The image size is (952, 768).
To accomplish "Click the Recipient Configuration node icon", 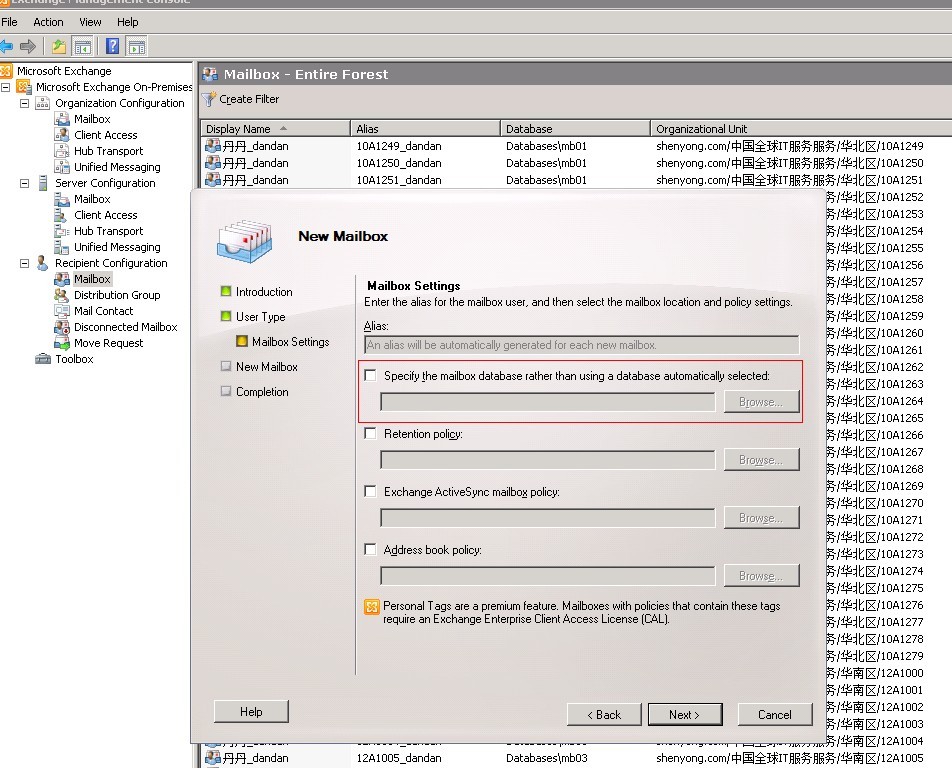I will [42, 263].
